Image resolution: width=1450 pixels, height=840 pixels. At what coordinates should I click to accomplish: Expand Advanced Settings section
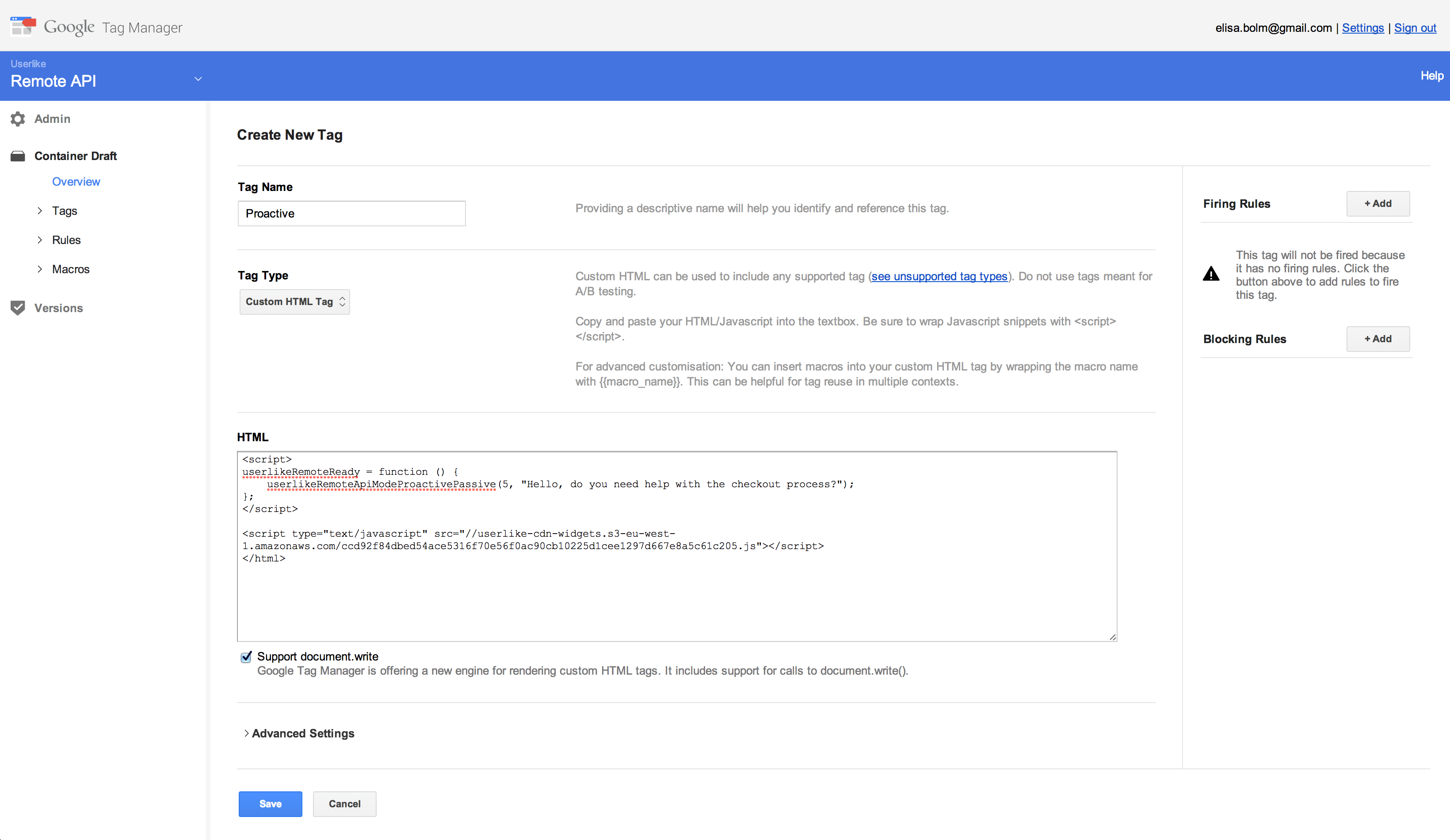tap(246, 733)
